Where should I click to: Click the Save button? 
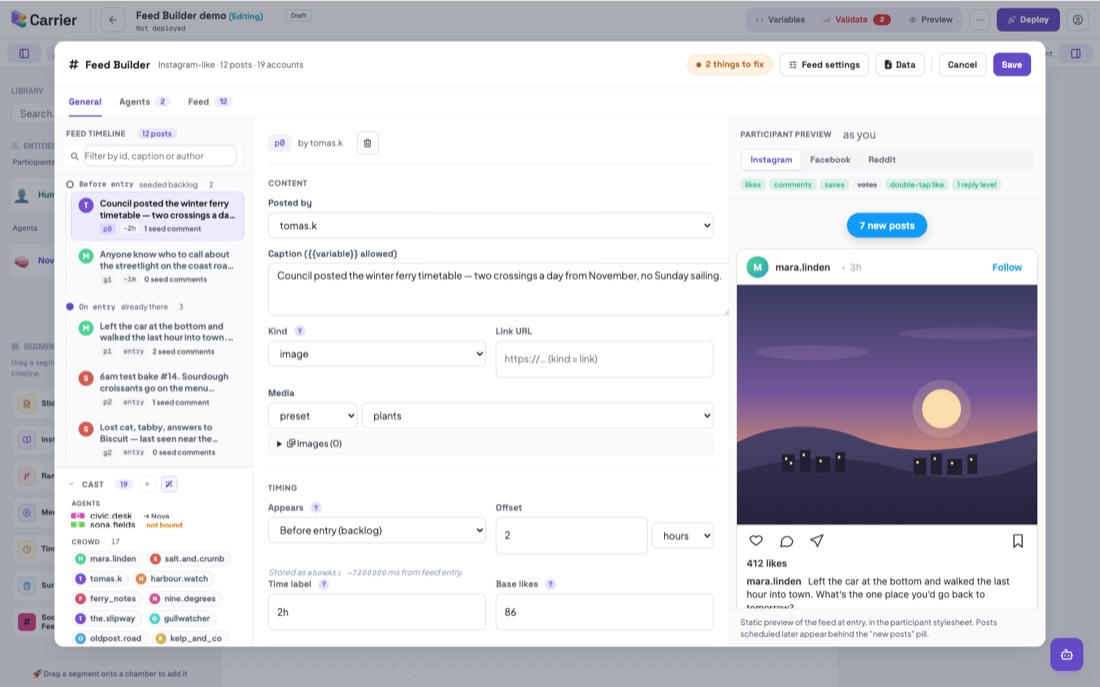1012,65
